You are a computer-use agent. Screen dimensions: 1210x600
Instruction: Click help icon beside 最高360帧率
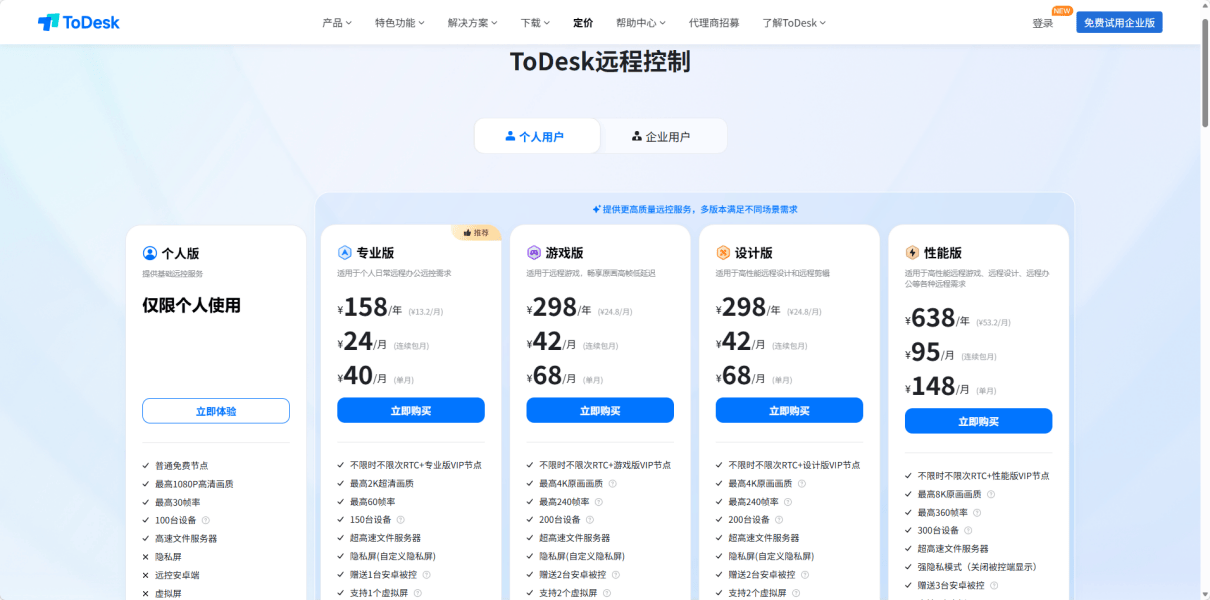click(x=976, y=512)
